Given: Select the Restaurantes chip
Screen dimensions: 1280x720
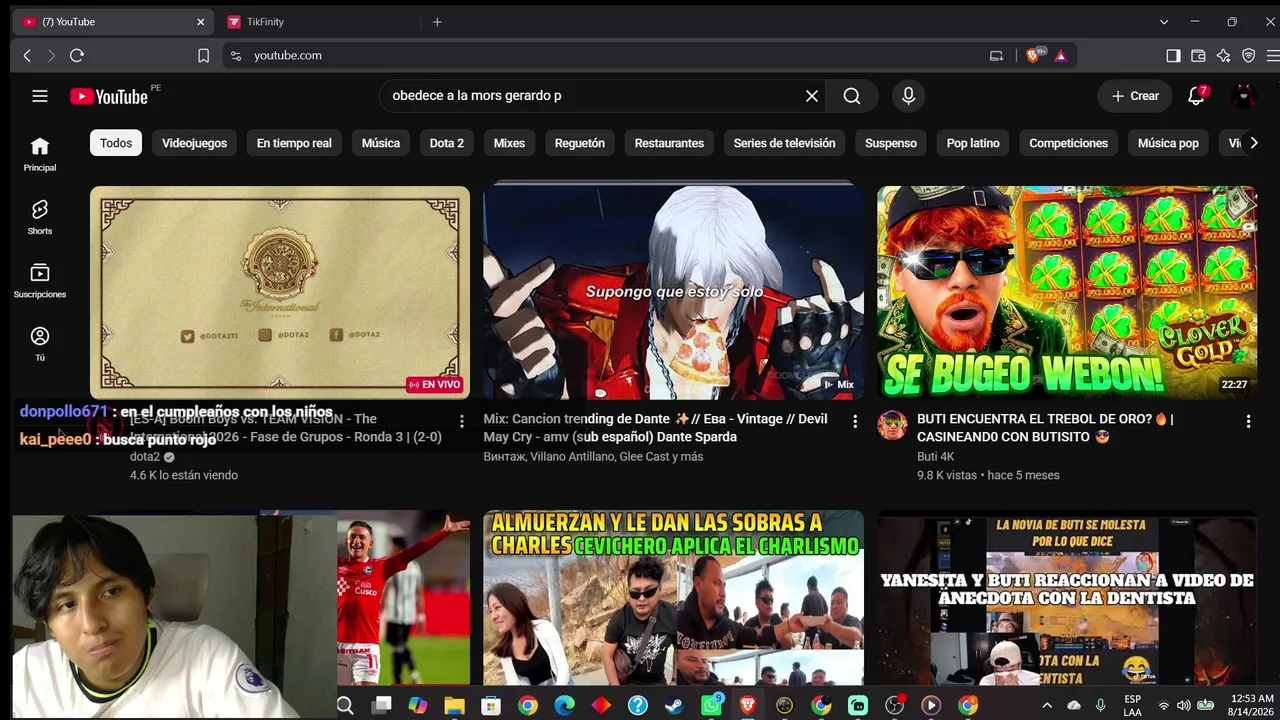Looking at the screenshot, I should [669, 143].
